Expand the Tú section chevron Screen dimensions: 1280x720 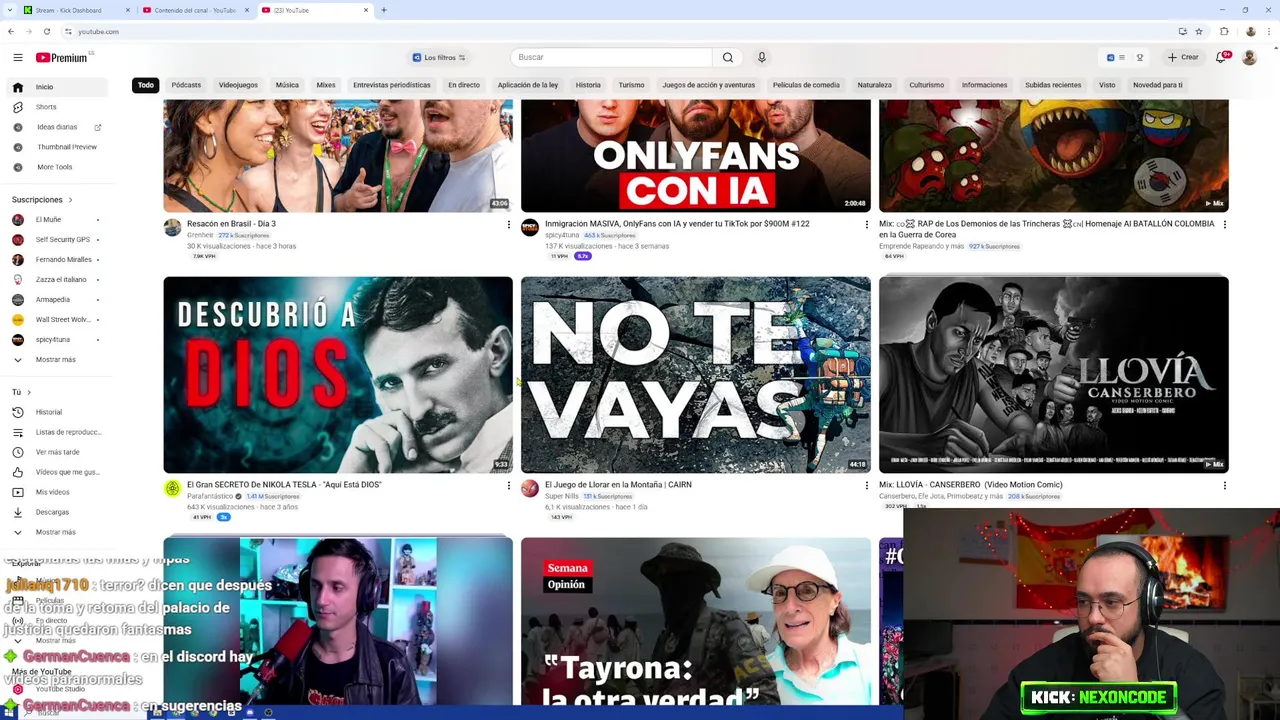[28, 392]
